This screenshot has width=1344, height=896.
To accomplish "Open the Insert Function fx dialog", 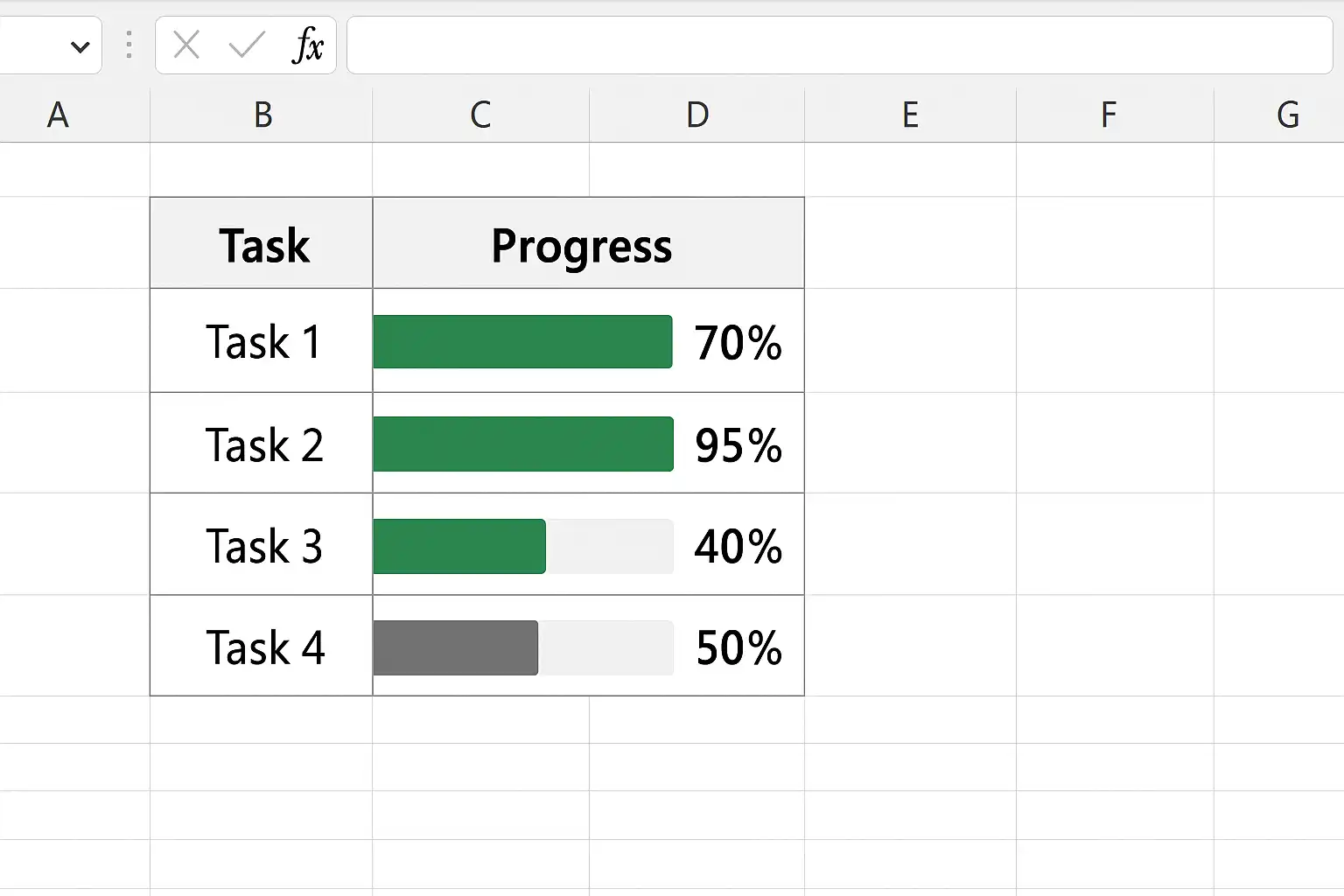I will coord(307,45).
